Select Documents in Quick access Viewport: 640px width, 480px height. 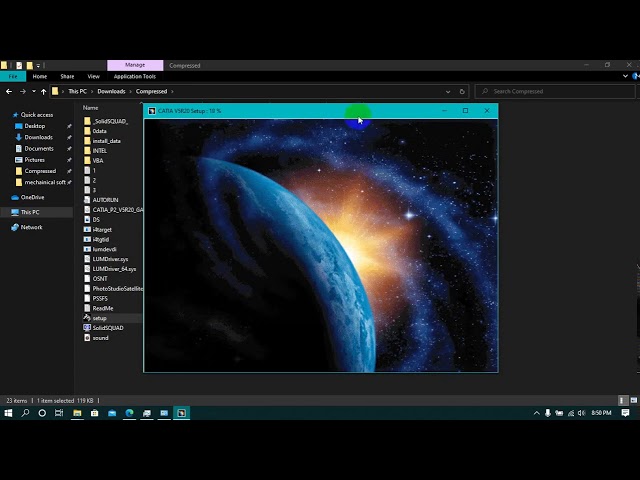[39, 149]
